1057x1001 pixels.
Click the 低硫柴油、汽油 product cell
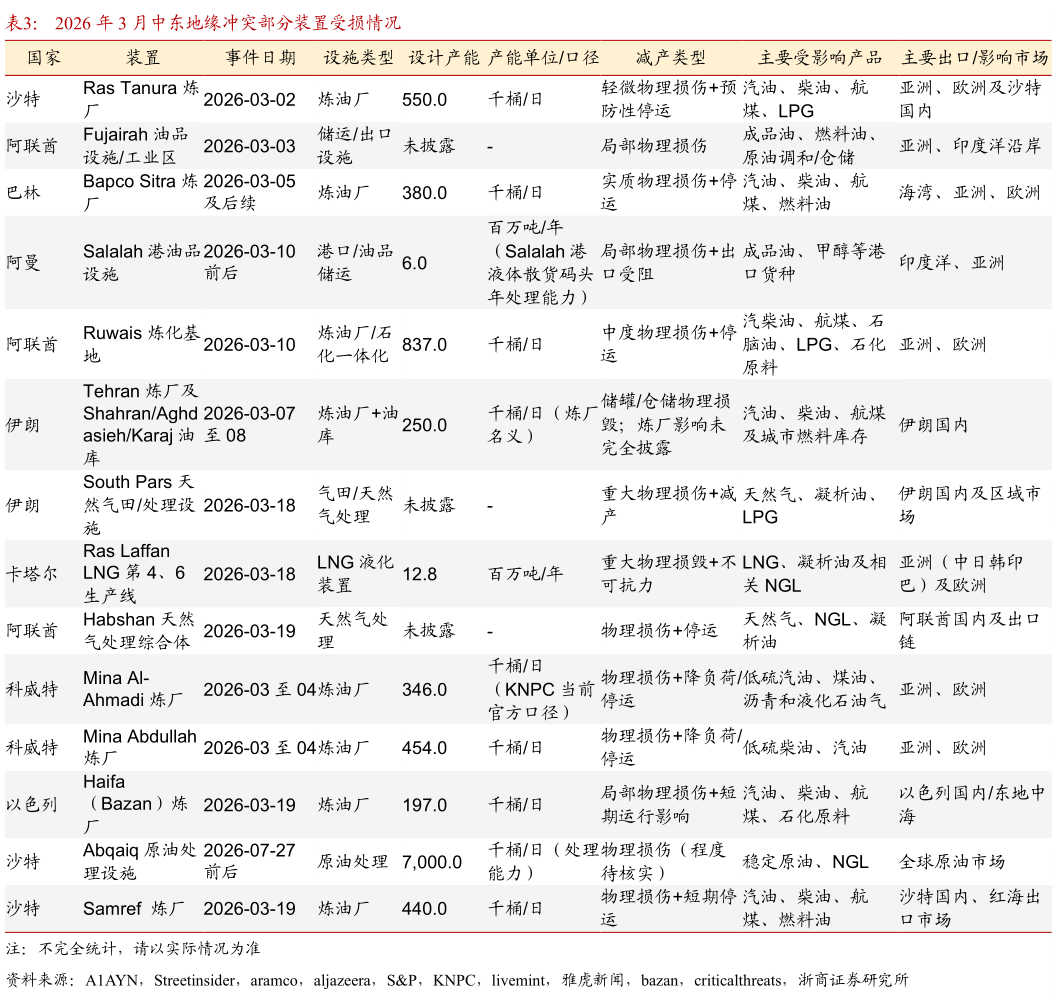(805, 748)
